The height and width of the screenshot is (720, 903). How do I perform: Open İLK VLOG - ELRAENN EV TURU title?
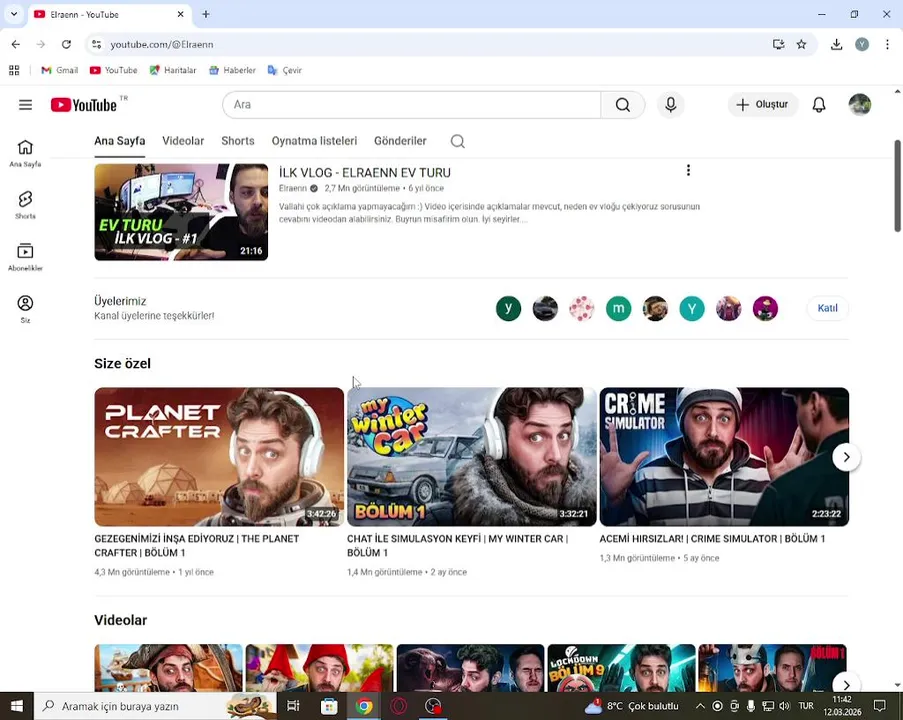[x=365, y=173]
